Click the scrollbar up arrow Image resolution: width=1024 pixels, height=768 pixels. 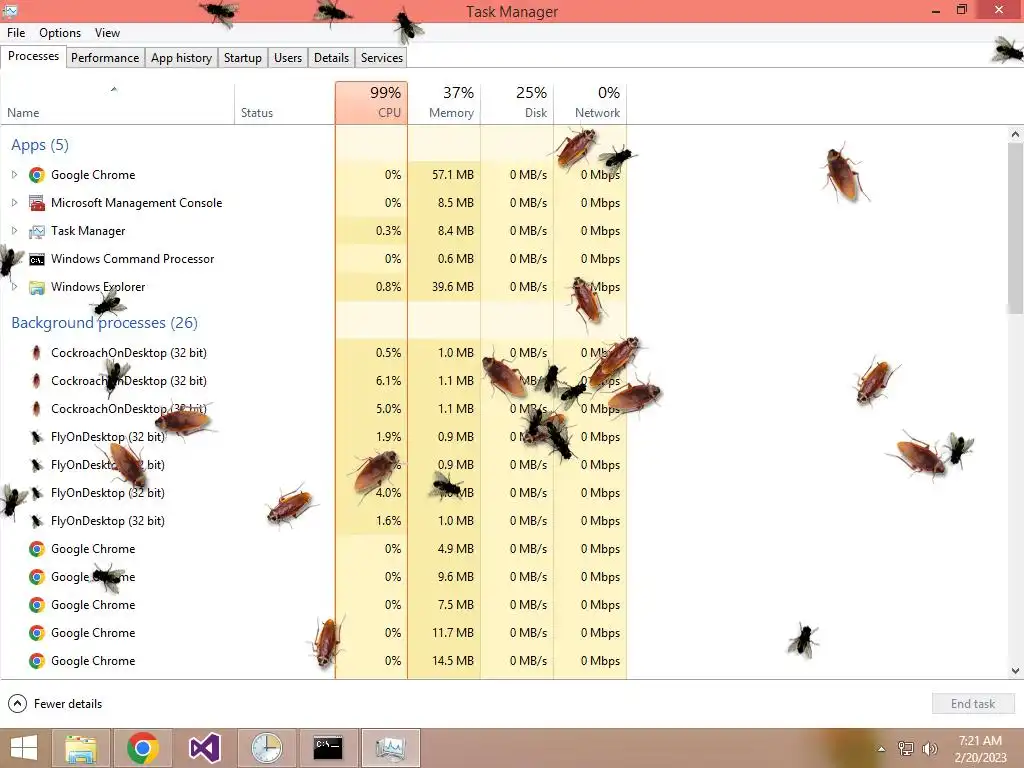1015,135
